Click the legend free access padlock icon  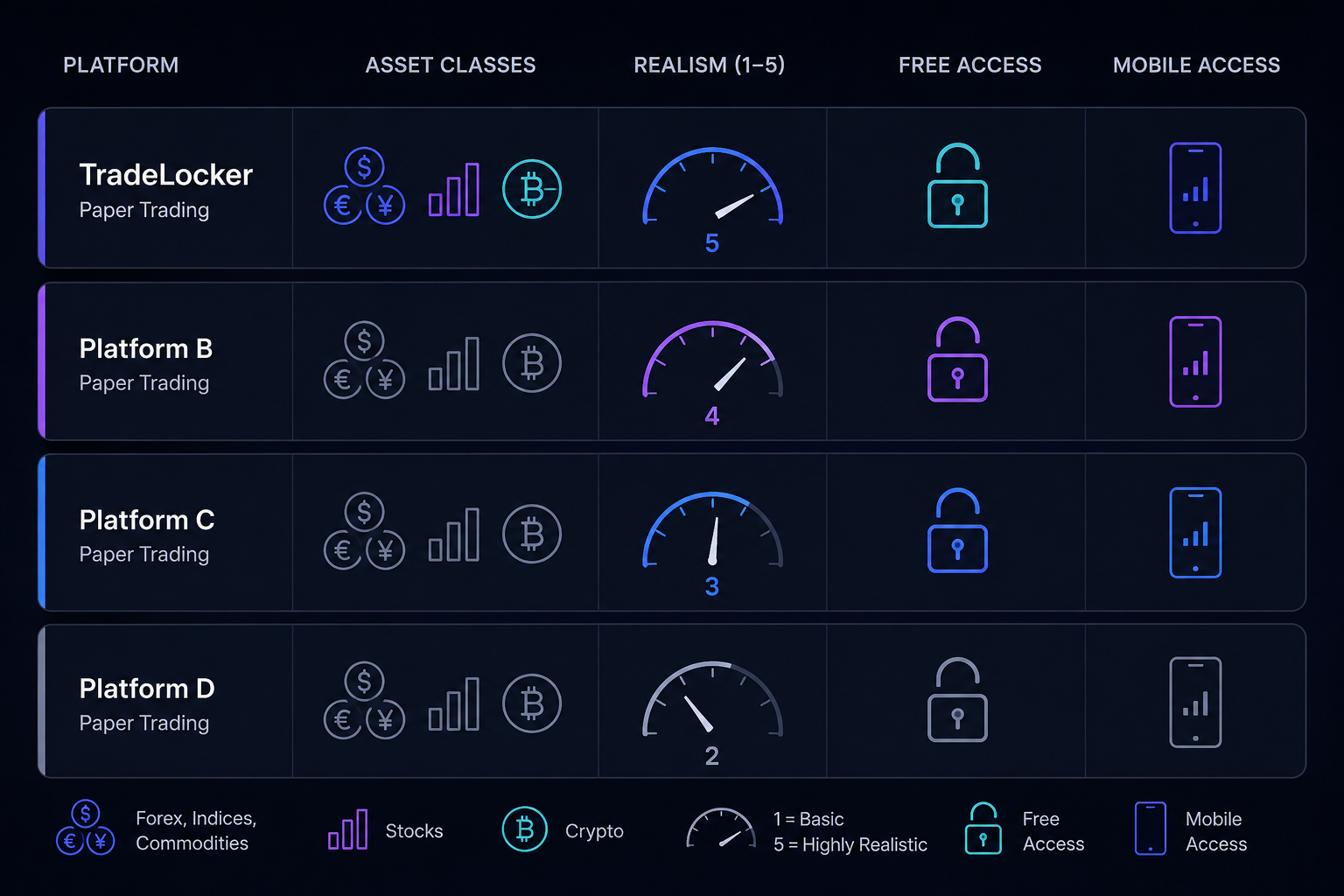983,829
